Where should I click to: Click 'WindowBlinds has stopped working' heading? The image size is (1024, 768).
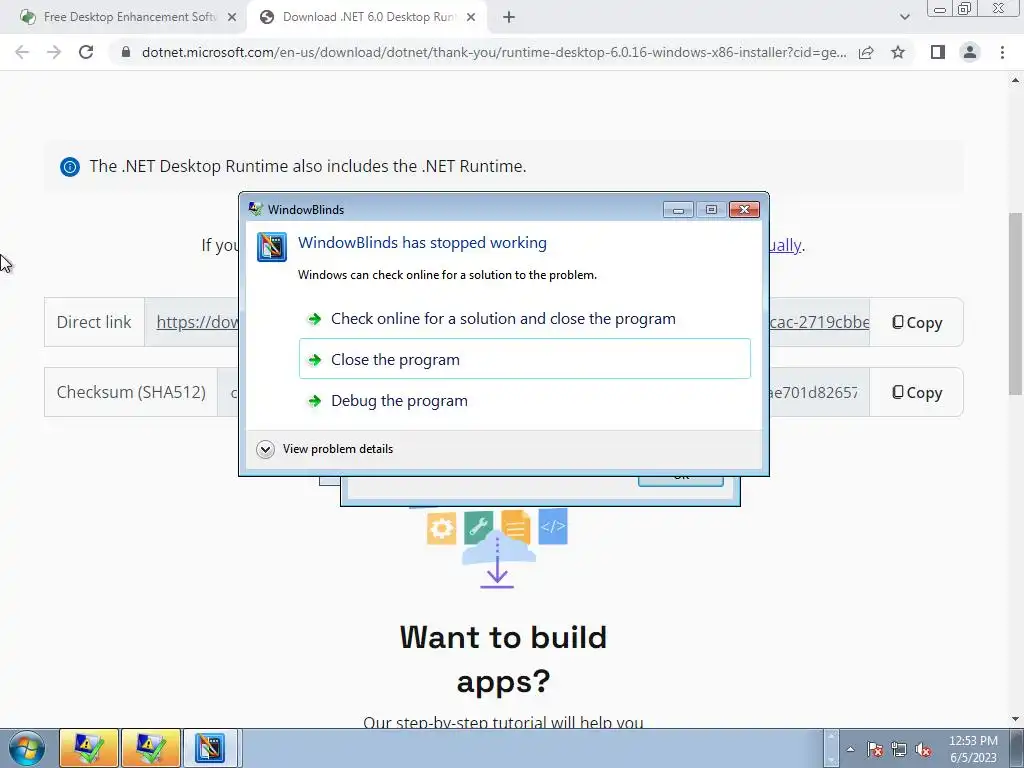coord(423,243)
